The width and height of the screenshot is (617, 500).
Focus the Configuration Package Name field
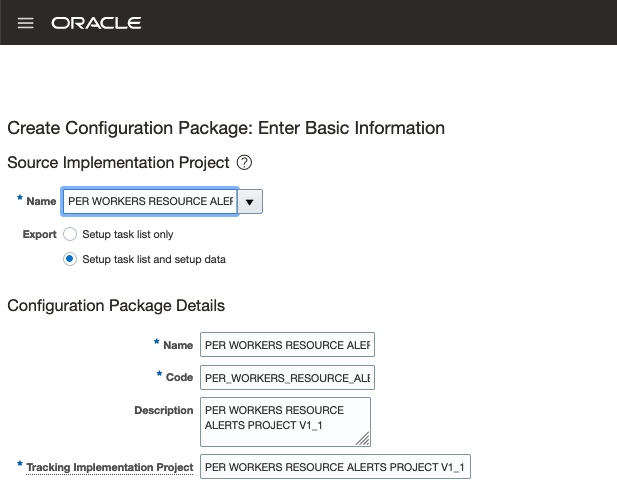point(286,345)
